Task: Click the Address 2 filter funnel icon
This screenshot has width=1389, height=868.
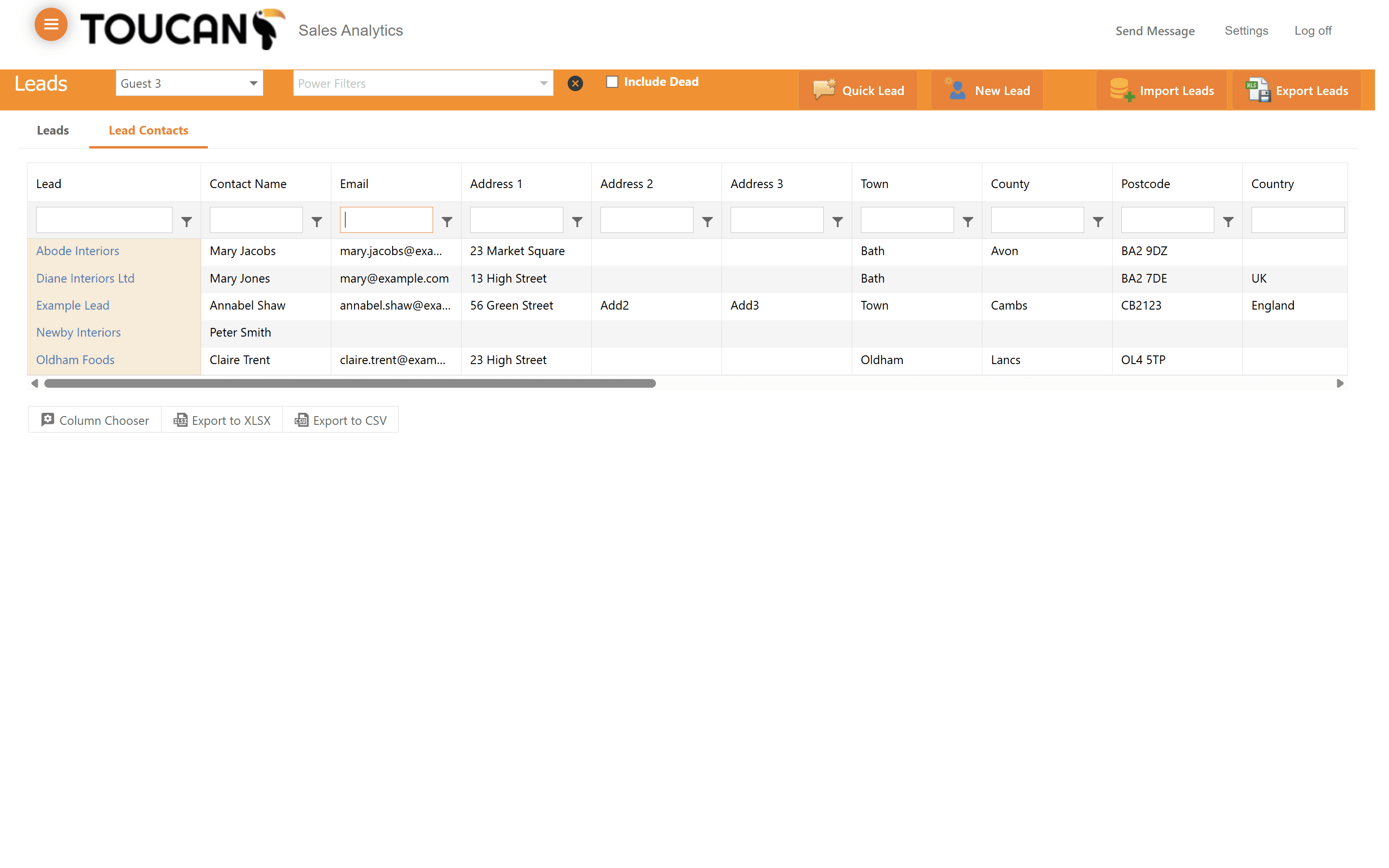Action: pyautogui.click(x=708, y=221)
